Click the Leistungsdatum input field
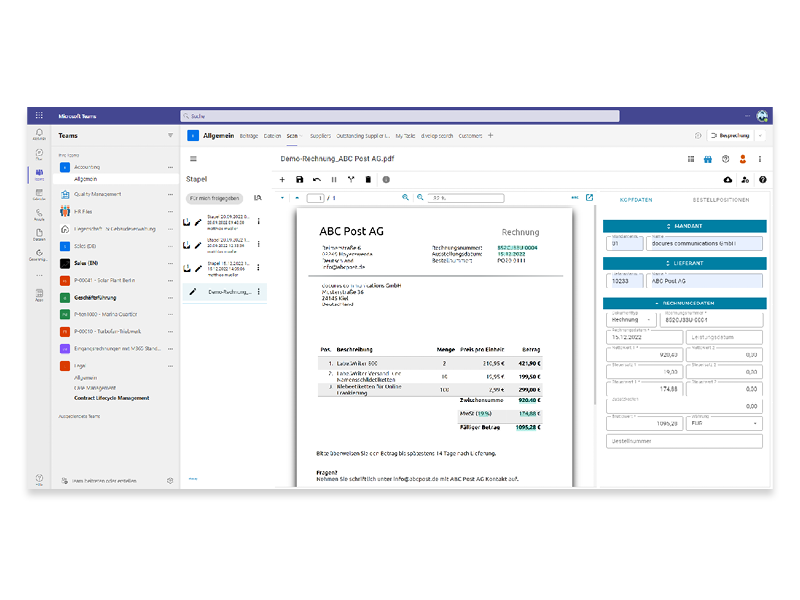Image resolution: width=800 pixels, height=600 pixels. (x=724, y=337)
